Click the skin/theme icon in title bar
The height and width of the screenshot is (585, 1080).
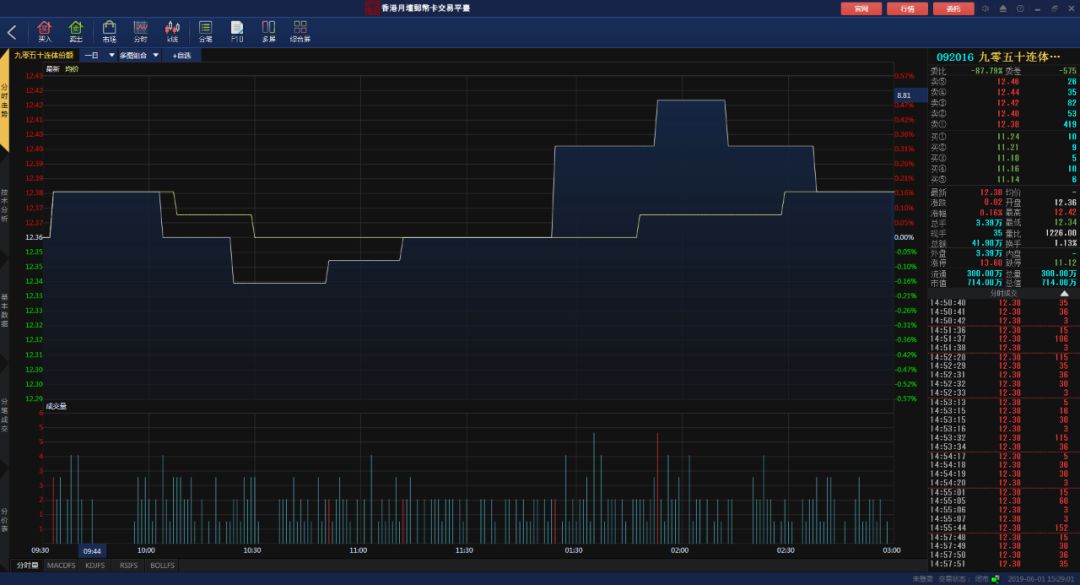pos(985,8)
